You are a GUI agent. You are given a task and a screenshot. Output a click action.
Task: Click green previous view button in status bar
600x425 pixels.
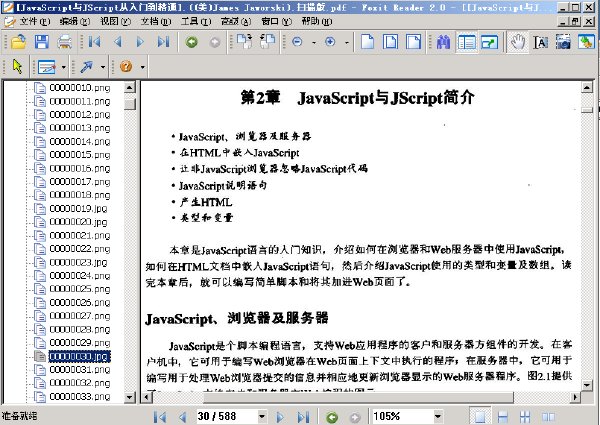[x=332, y=417]
